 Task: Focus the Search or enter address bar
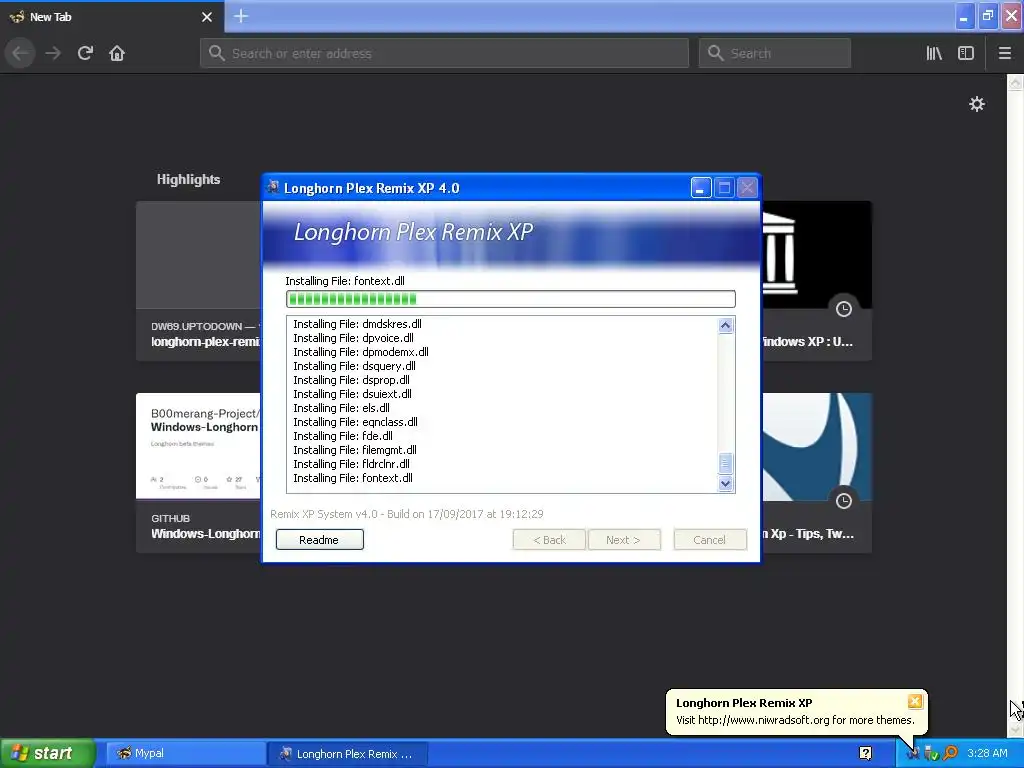pyautogui.click(x=445, y=53)
